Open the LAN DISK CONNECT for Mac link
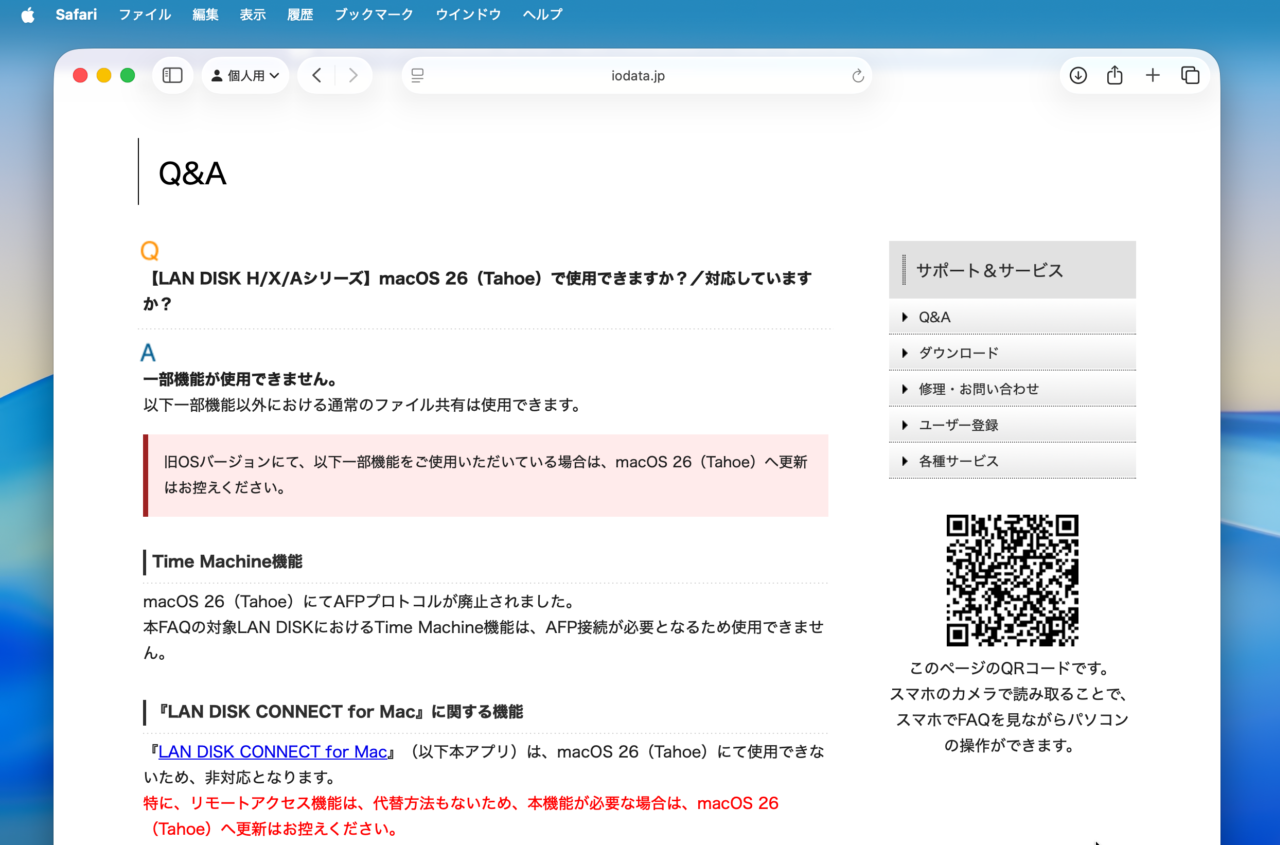Image resolution: width=1280 pixels, height=845 pixels. tap(274, 751)
